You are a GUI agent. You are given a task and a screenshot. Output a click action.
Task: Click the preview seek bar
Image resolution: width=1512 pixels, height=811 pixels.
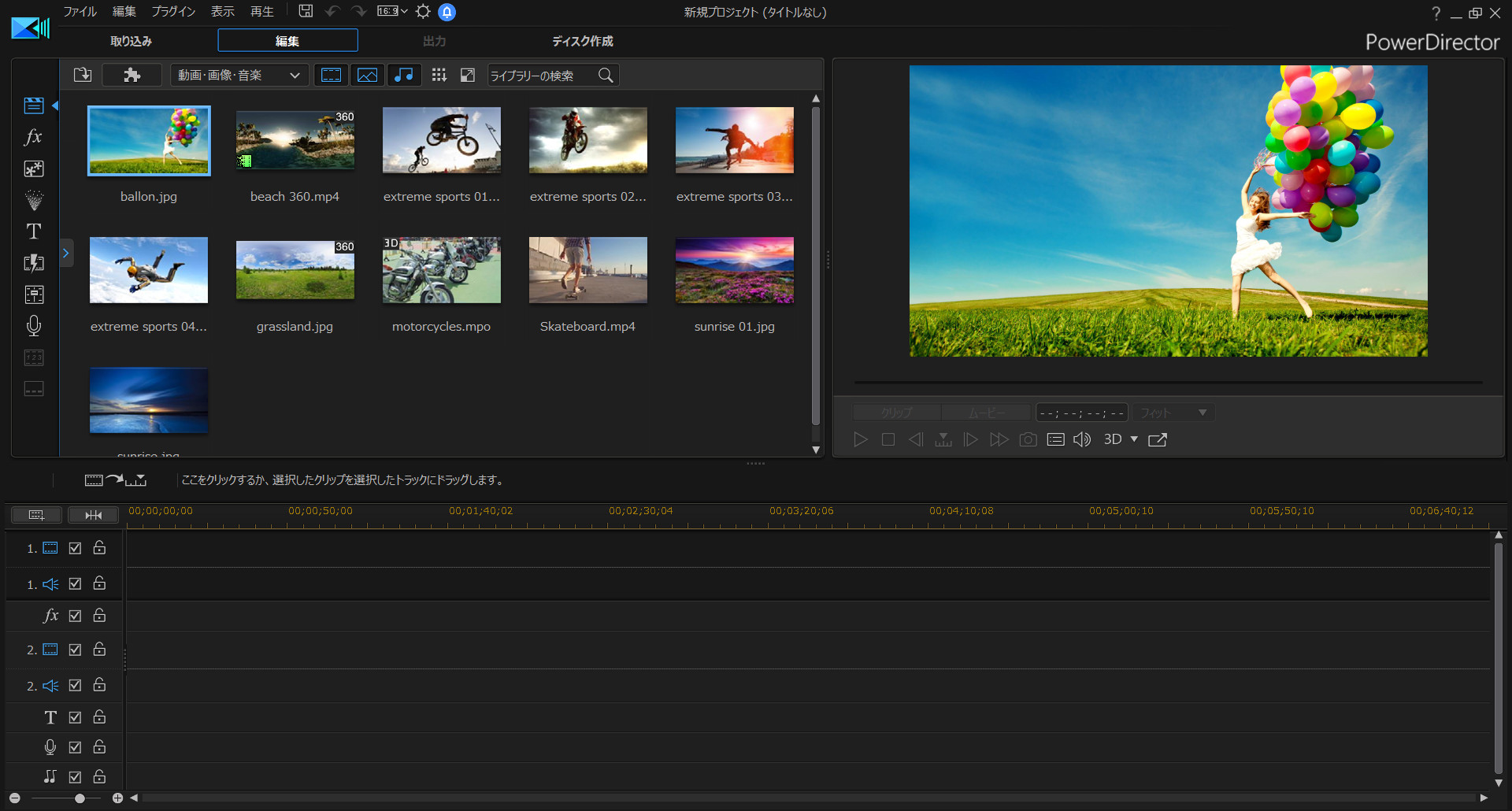tap(1169, 383)
